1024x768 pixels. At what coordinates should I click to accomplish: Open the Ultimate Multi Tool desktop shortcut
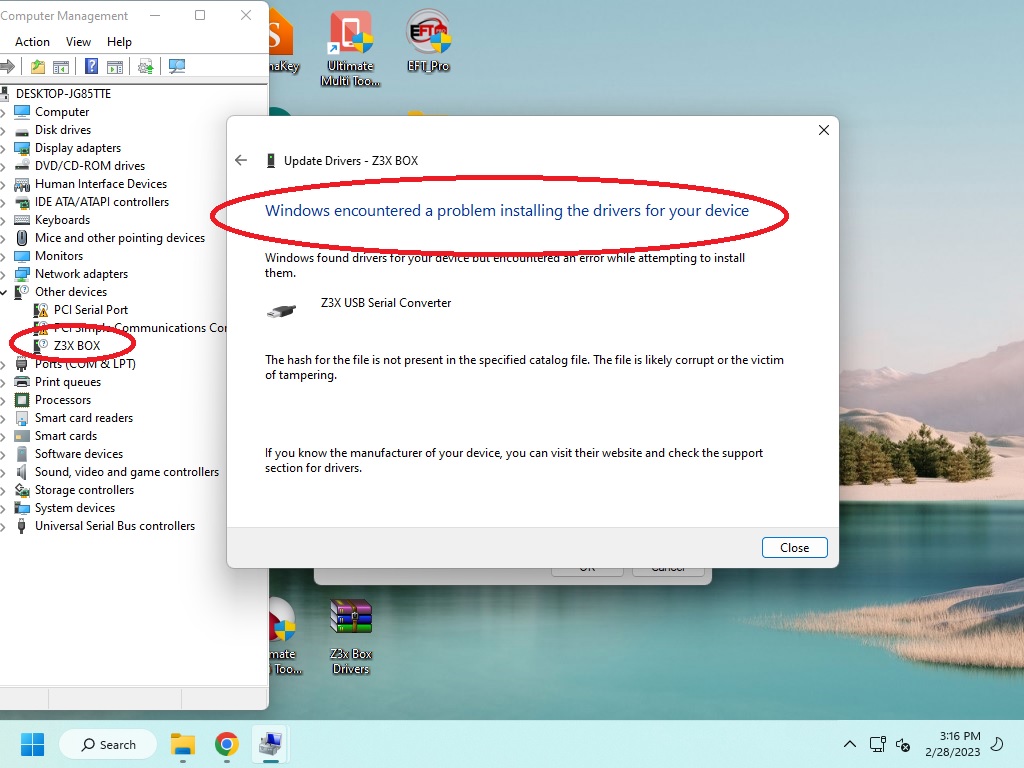(351, 48)
